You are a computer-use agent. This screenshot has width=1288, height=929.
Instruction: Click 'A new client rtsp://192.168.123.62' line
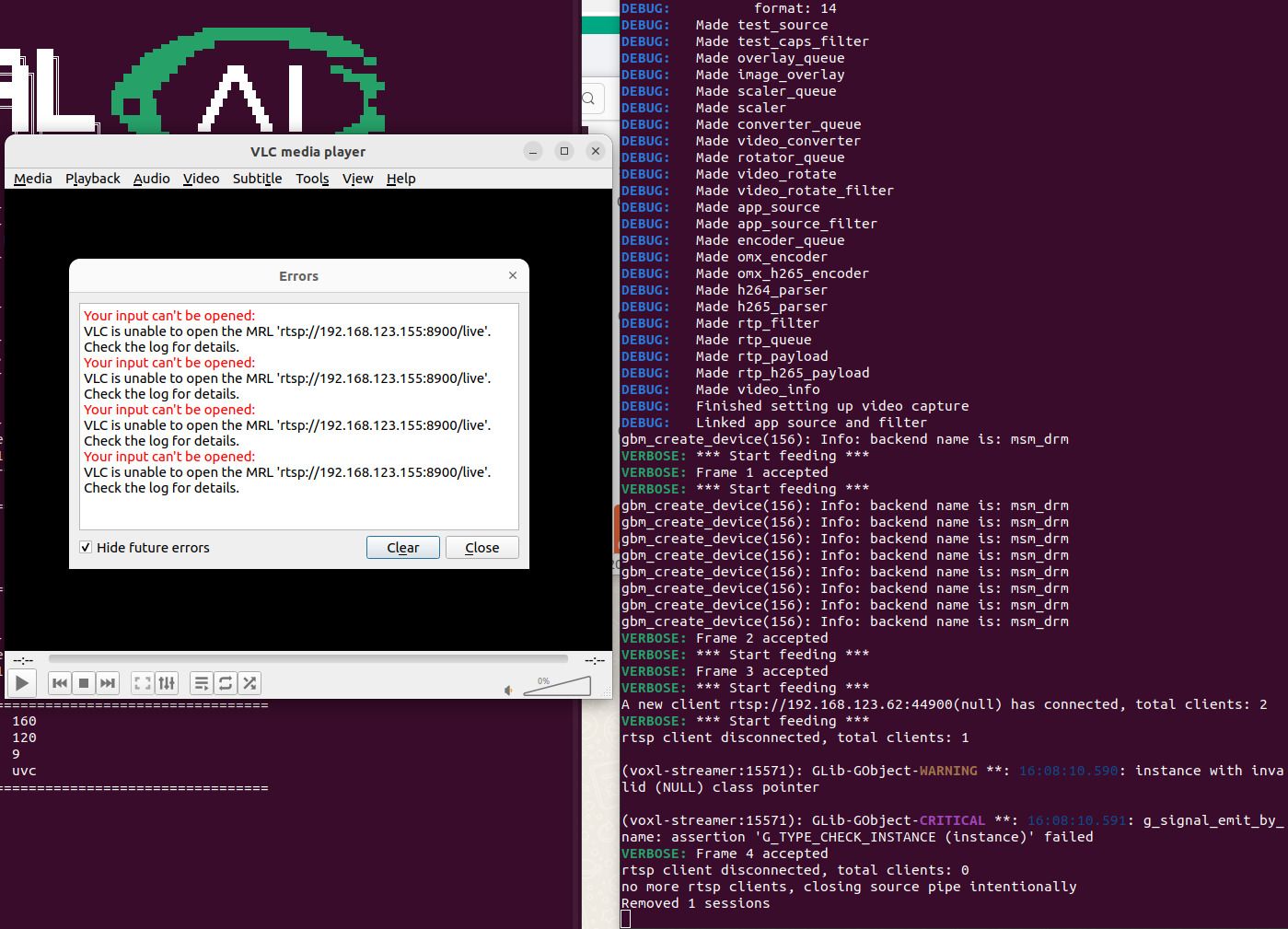944,704
